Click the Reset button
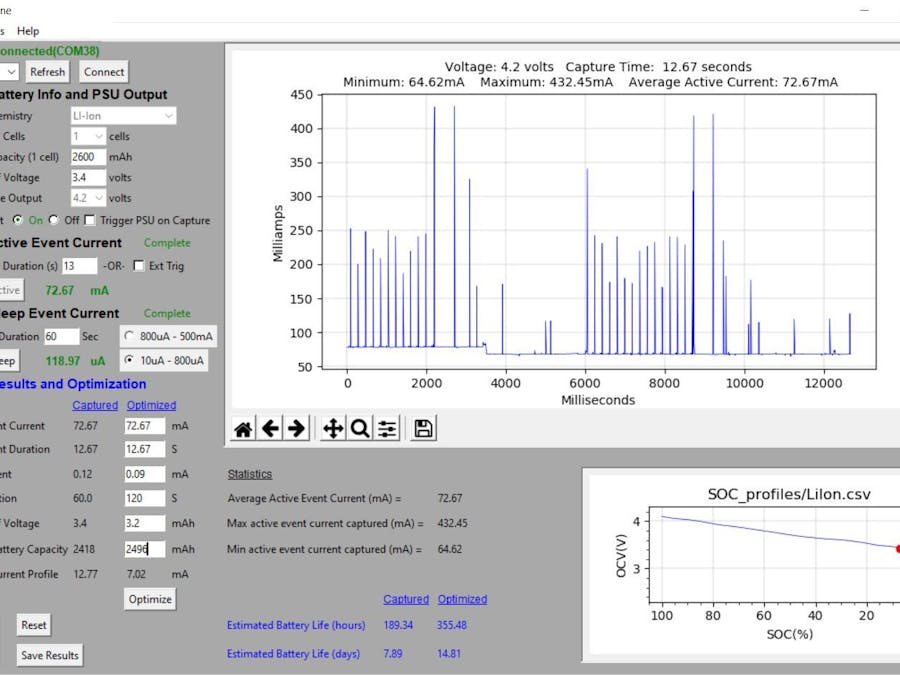The image size is (900, 675). (34, 625)
